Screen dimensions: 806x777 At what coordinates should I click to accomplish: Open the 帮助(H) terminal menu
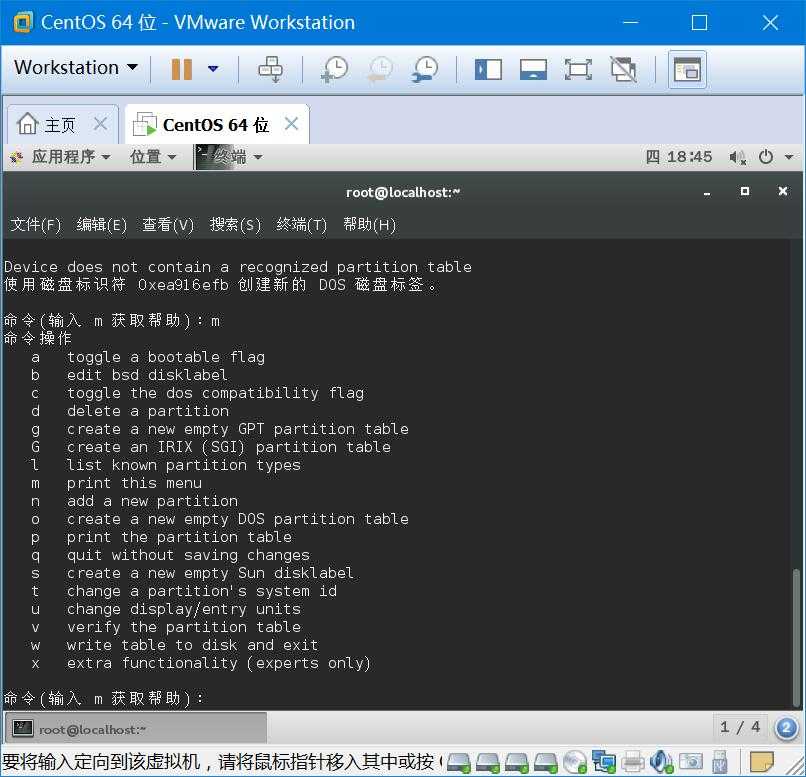point(370,225)
